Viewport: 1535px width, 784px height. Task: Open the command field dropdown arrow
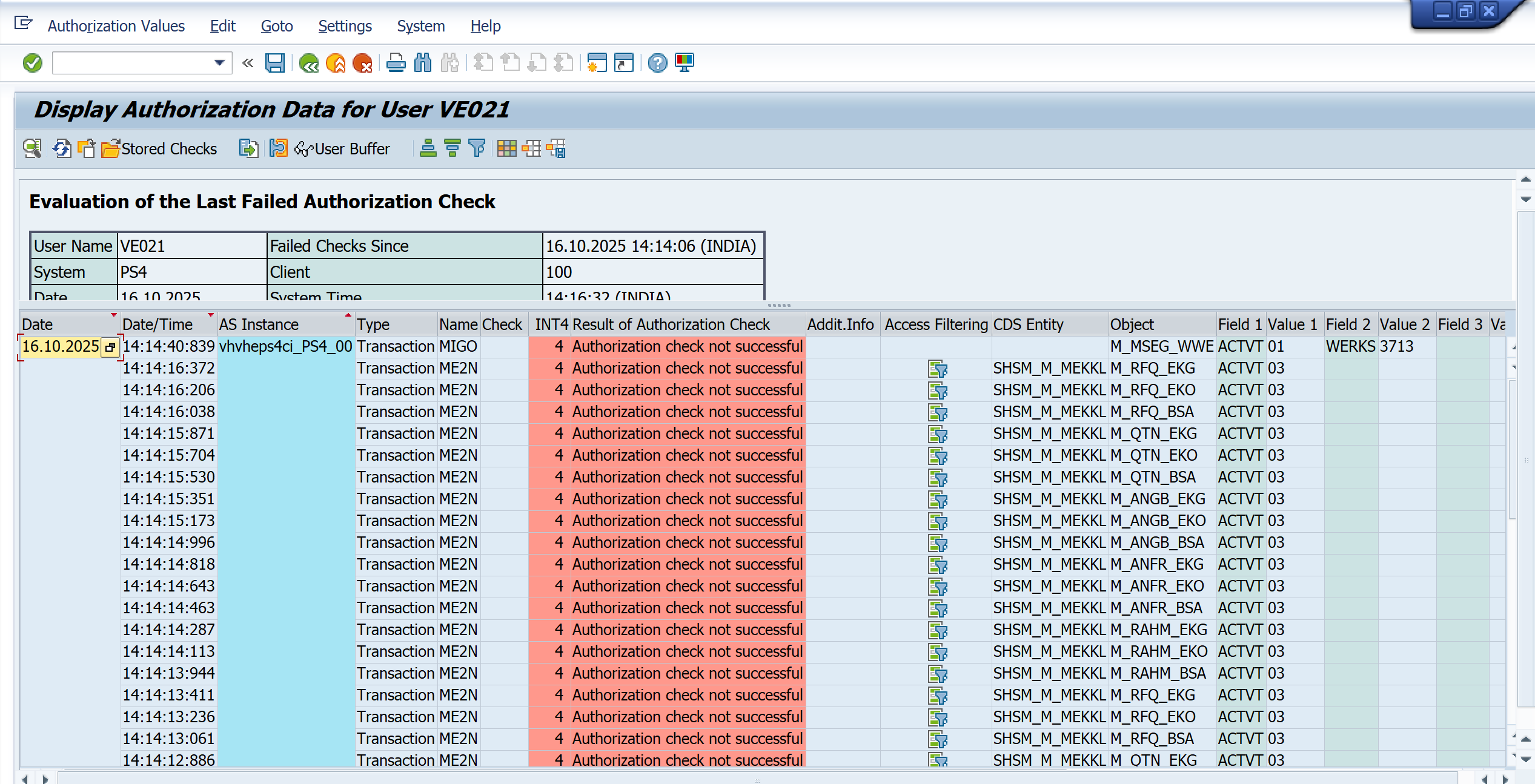(x=219, y=63)
